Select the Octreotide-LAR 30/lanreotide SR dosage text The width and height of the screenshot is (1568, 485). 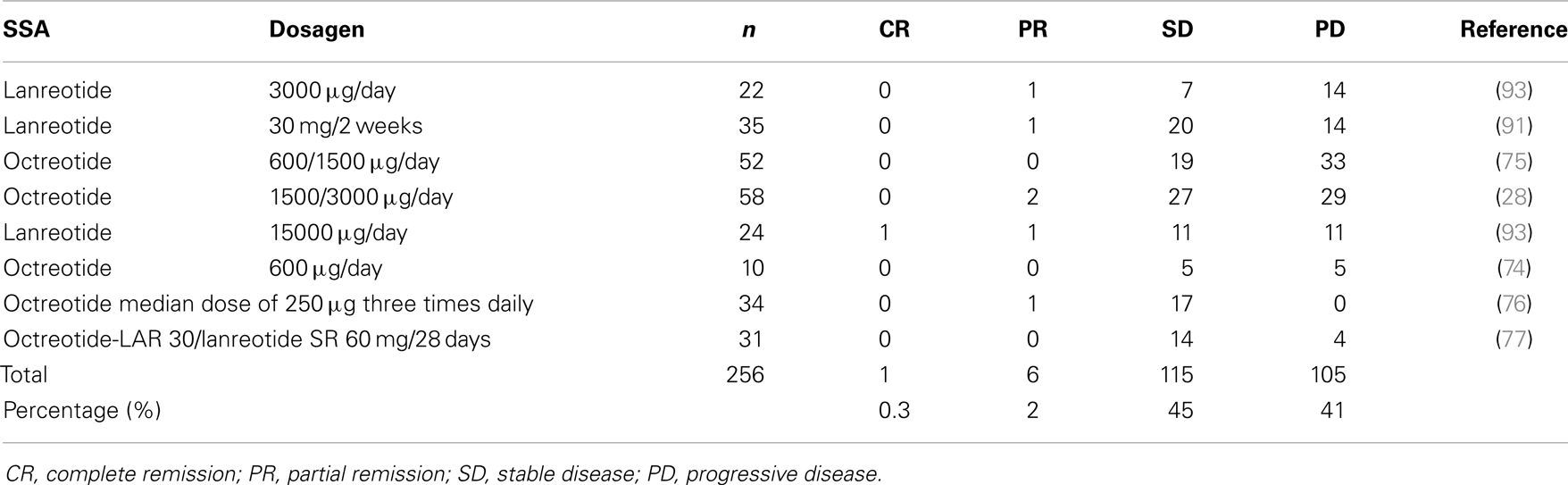click(x=247, y=339)
